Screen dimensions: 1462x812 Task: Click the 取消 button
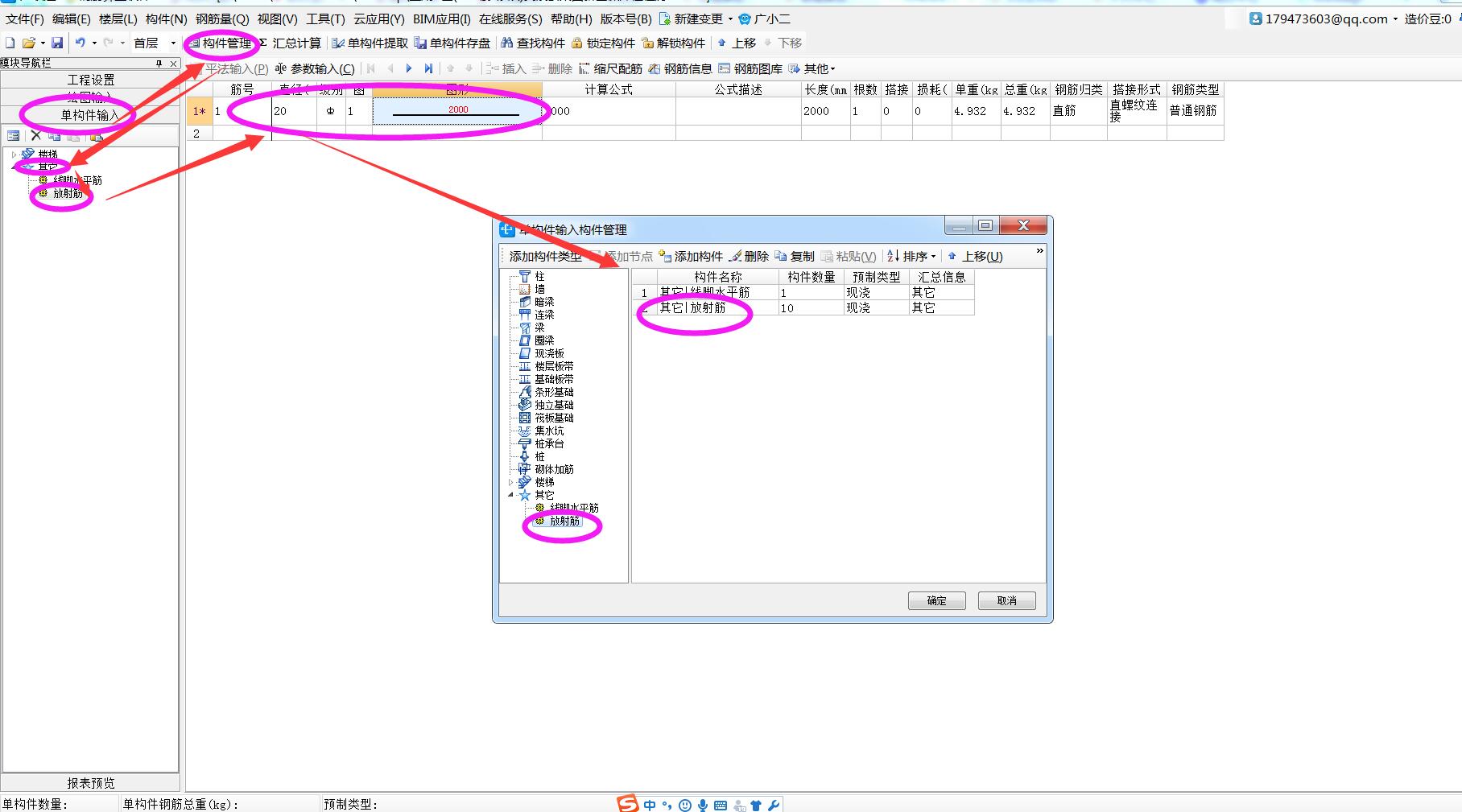click(1006, 600)
